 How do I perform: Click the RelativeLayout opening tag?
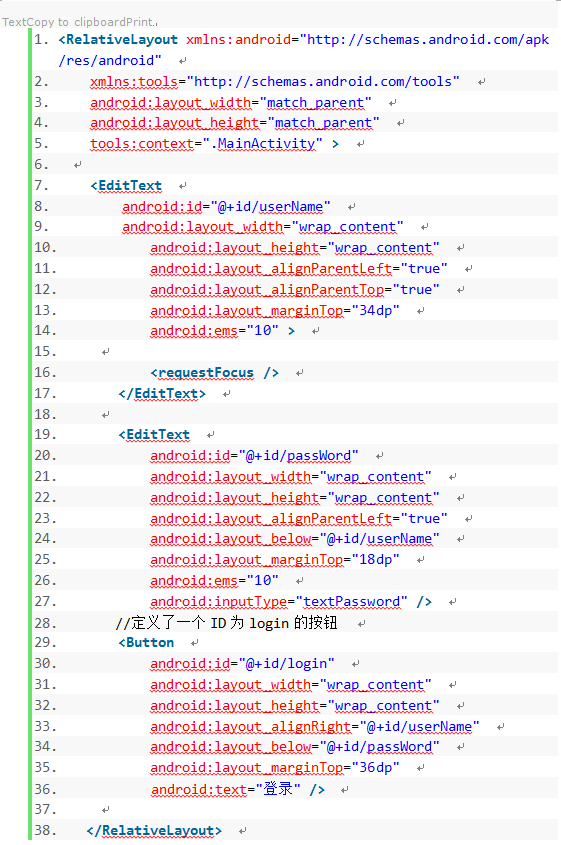tap(118, 40)
